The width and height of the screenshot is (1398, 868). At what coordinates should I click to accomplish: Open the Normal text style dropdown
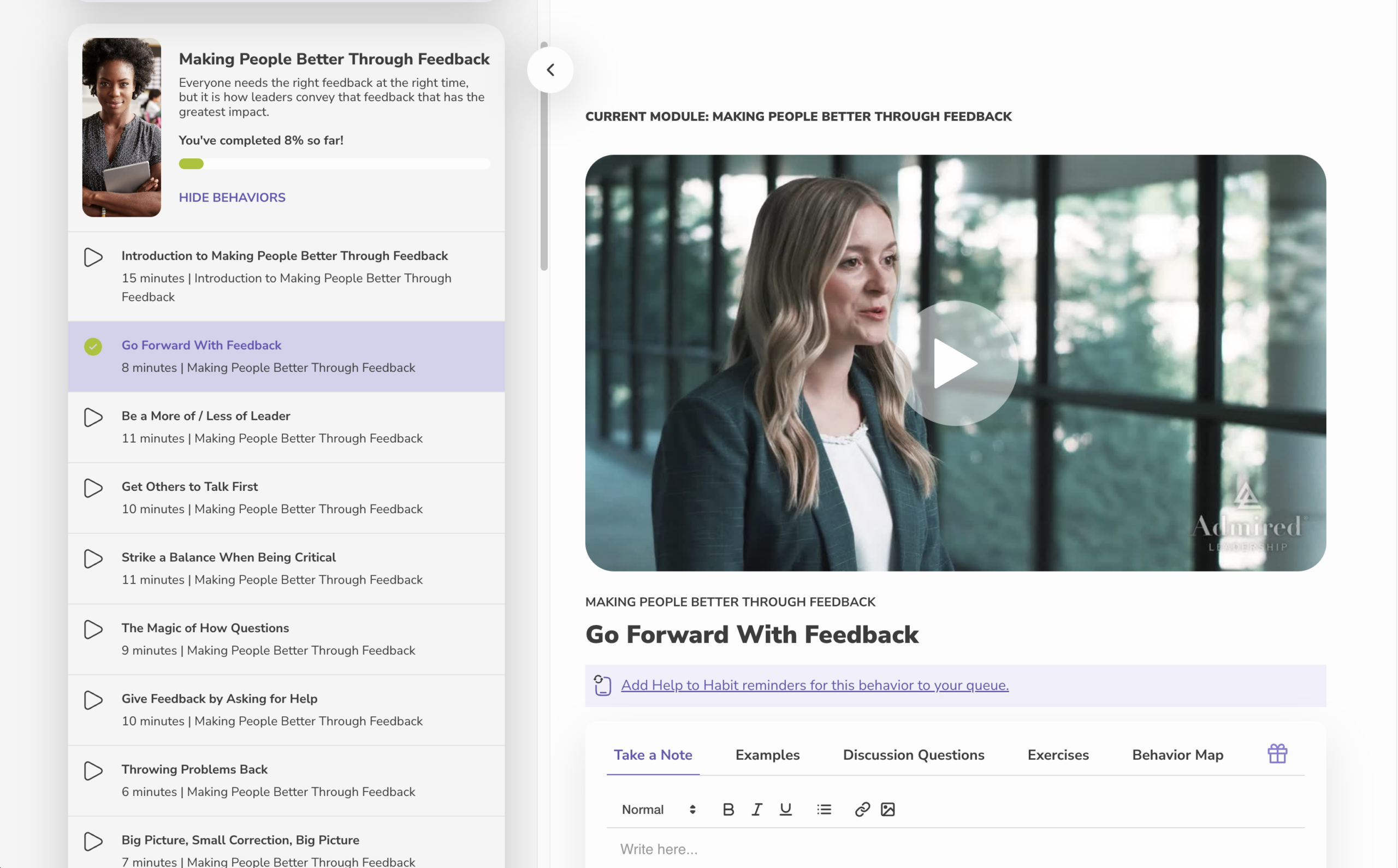pos(658,810)
